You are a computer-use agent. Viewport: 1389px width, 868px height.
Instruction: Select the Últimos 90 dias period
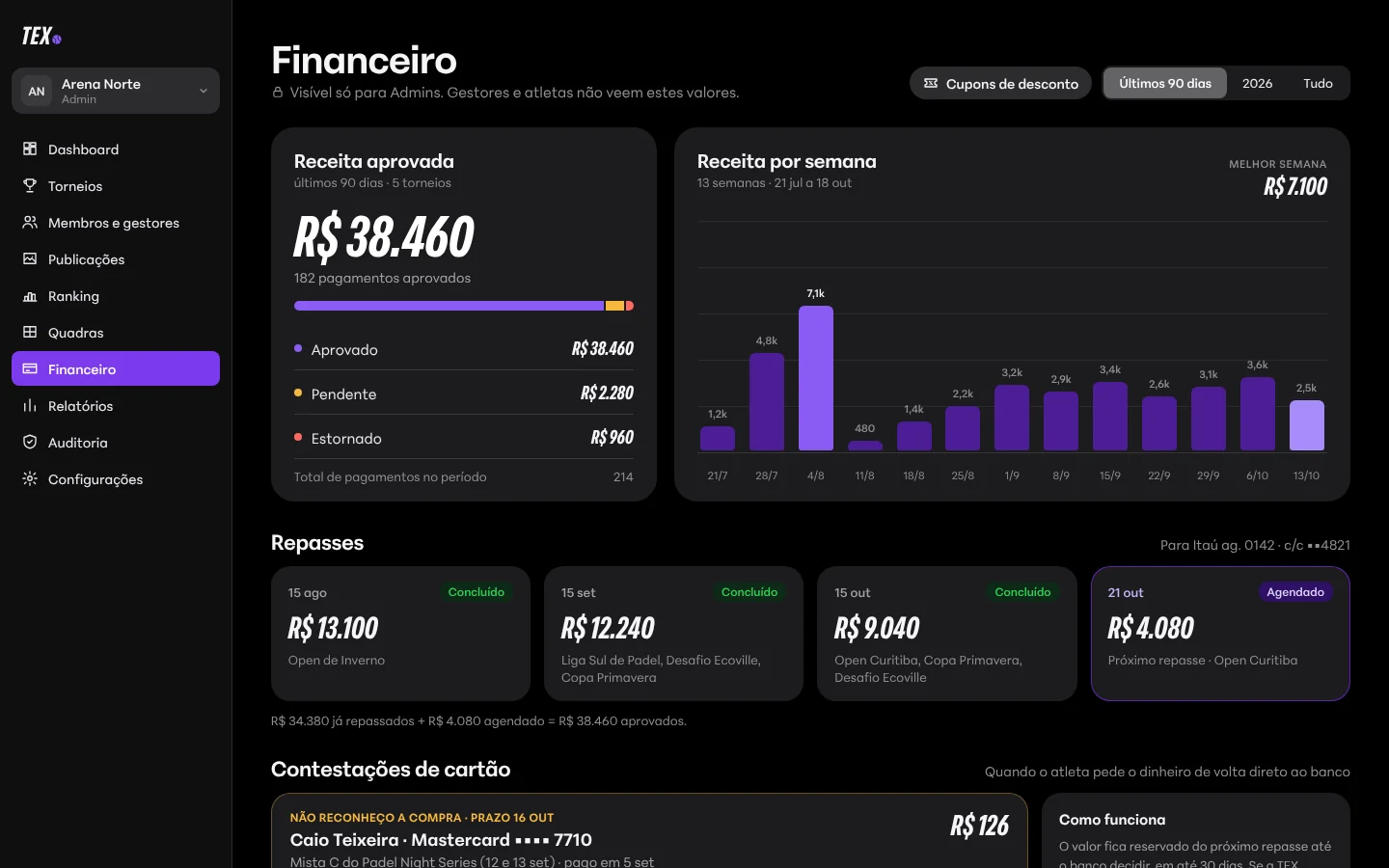click(1165, 84)
